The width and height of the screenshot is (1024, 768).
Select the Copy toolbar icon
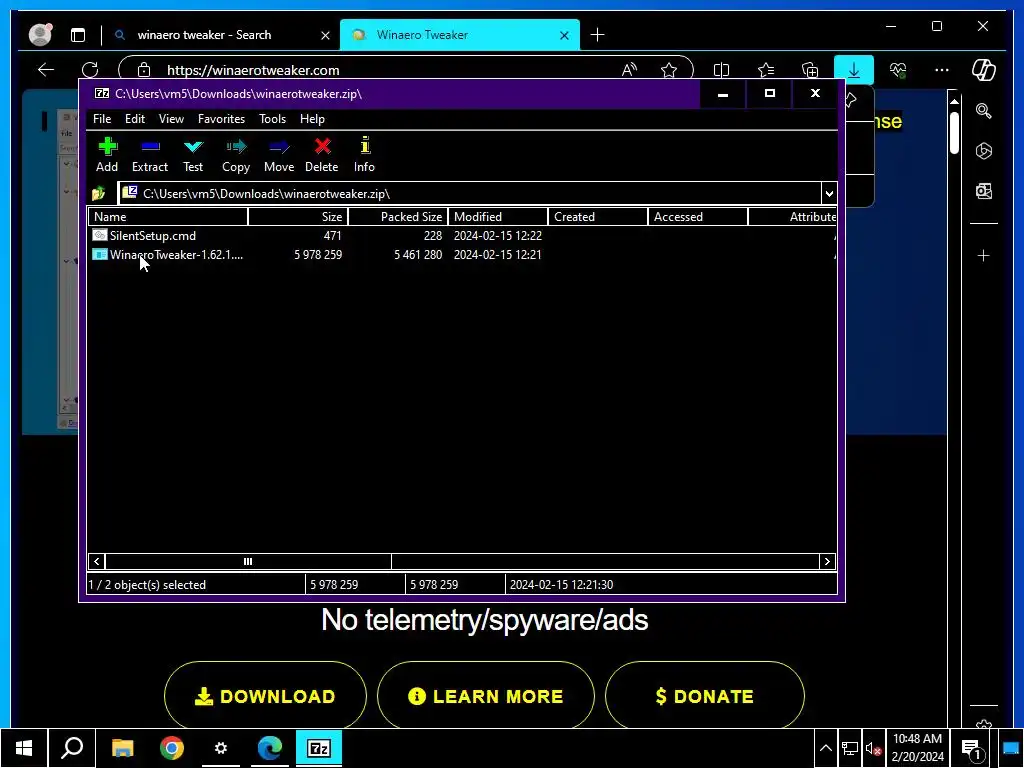[x=236, y=155]
